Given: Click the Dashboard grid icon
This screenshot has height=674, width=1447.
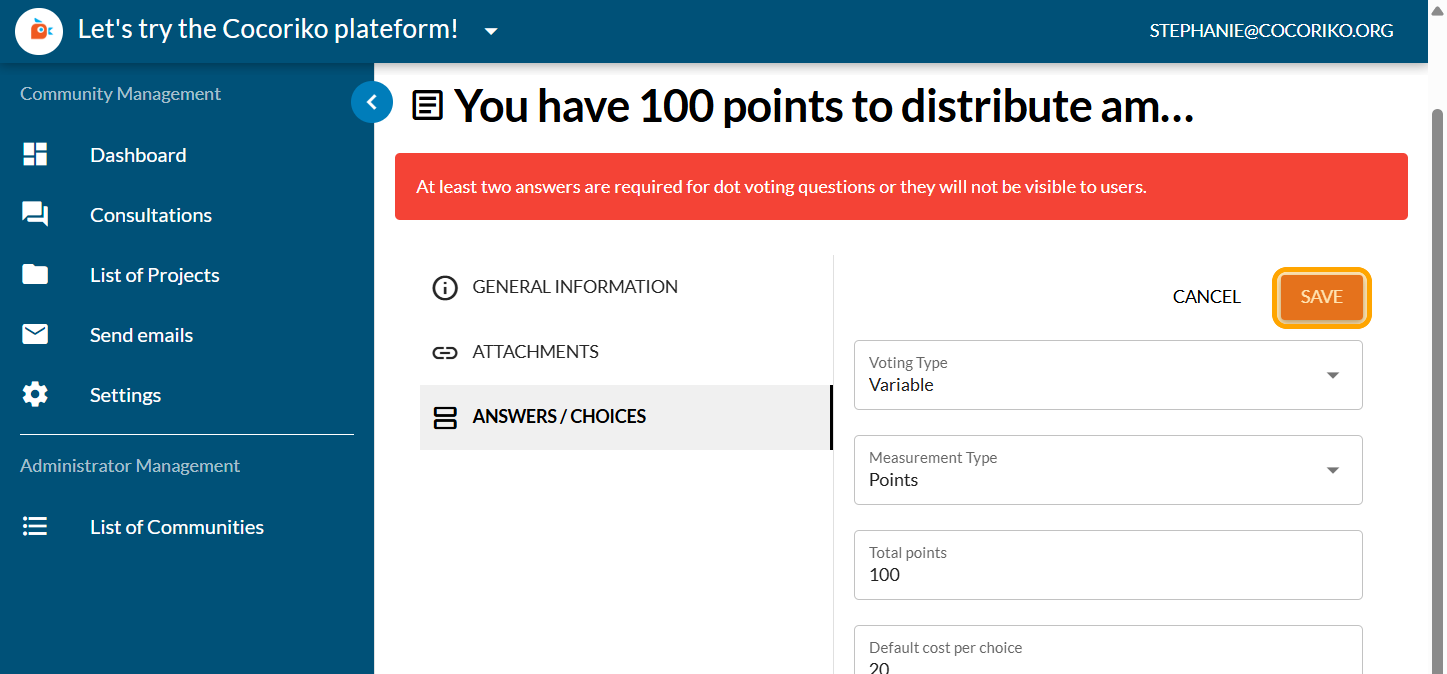Looking at the screenshot, I should coord(35,155).
